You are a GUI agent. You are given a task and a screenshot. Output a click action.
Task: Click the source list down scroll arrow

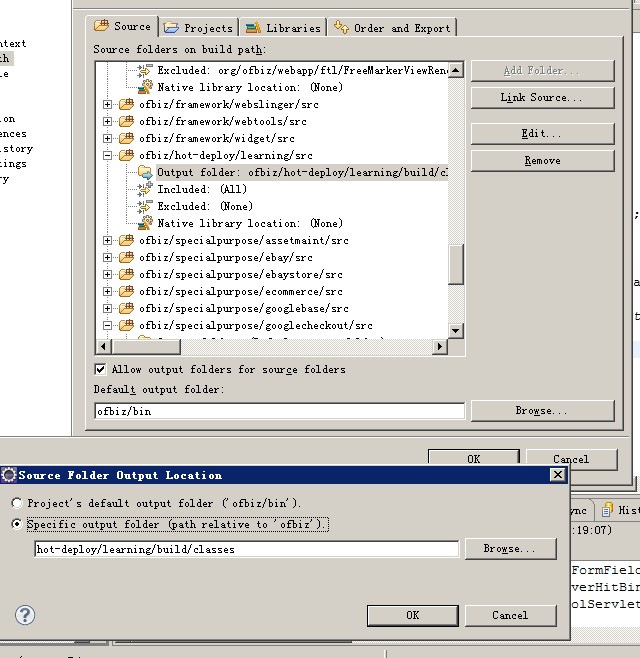point(455,331)
